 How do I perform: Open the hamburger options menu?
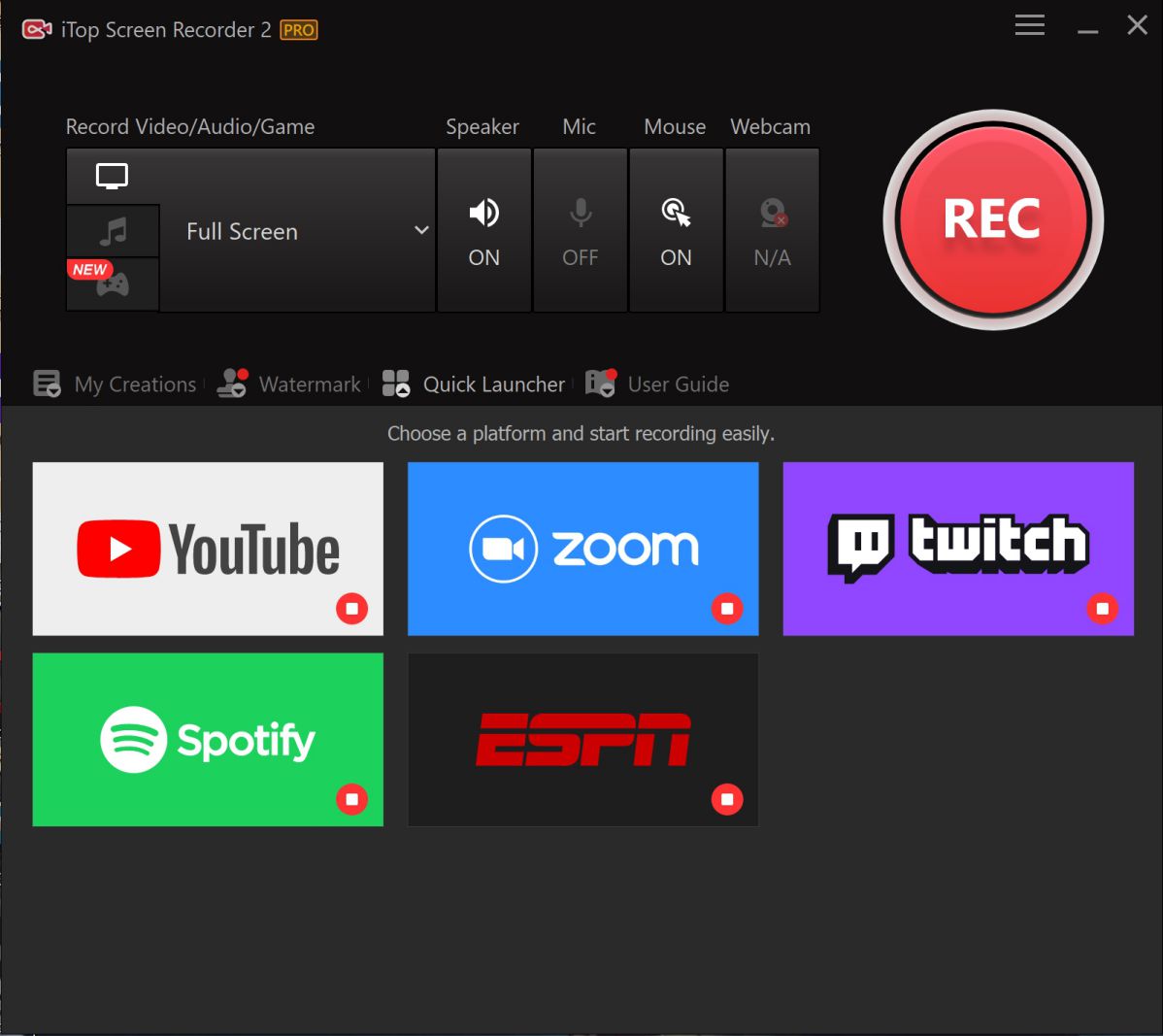[1030, 24]
